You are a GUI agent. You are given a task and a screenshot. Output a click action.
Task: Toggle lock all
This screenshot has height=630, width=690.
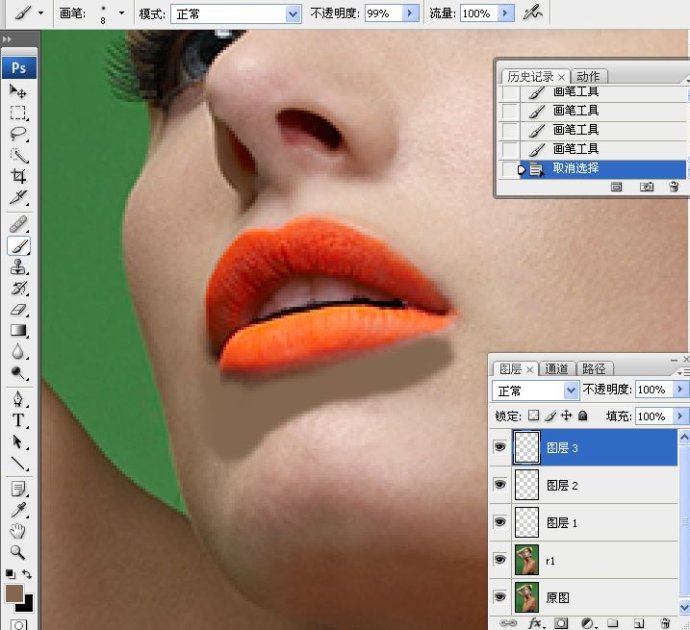click(x=583, y=415)
